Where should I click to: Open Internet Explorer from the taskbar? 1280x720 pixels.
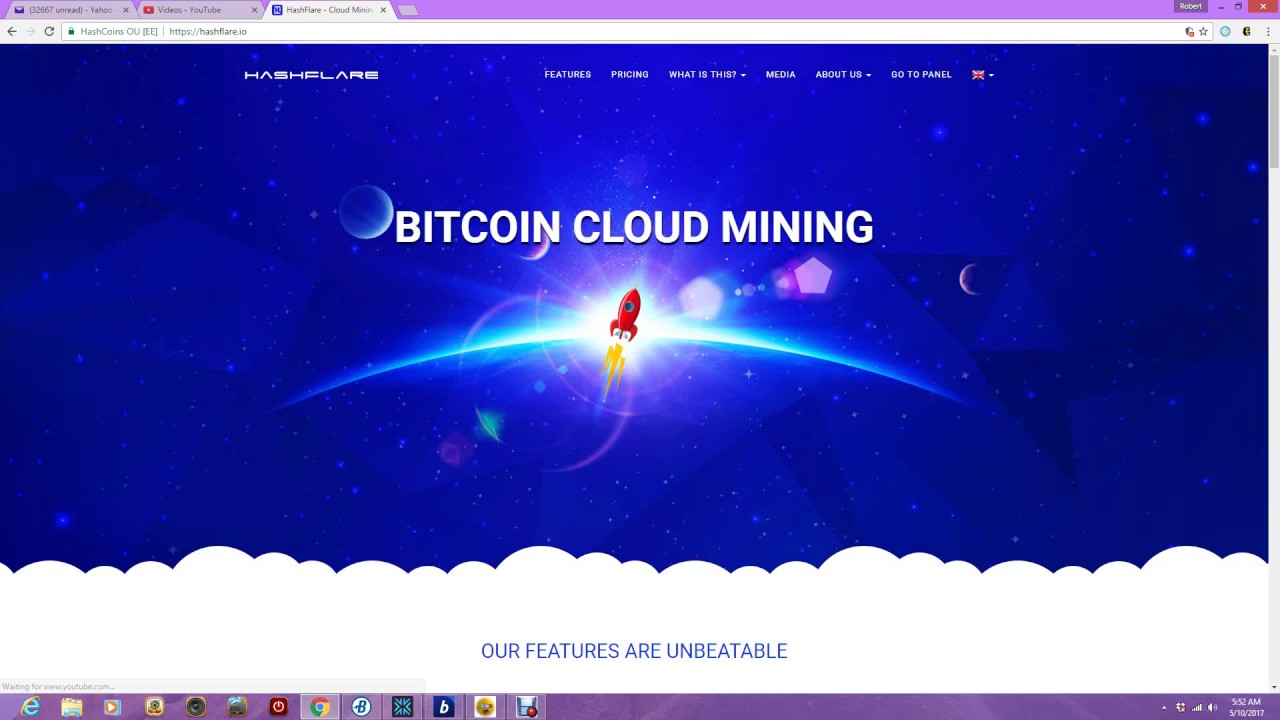[30, 707]
